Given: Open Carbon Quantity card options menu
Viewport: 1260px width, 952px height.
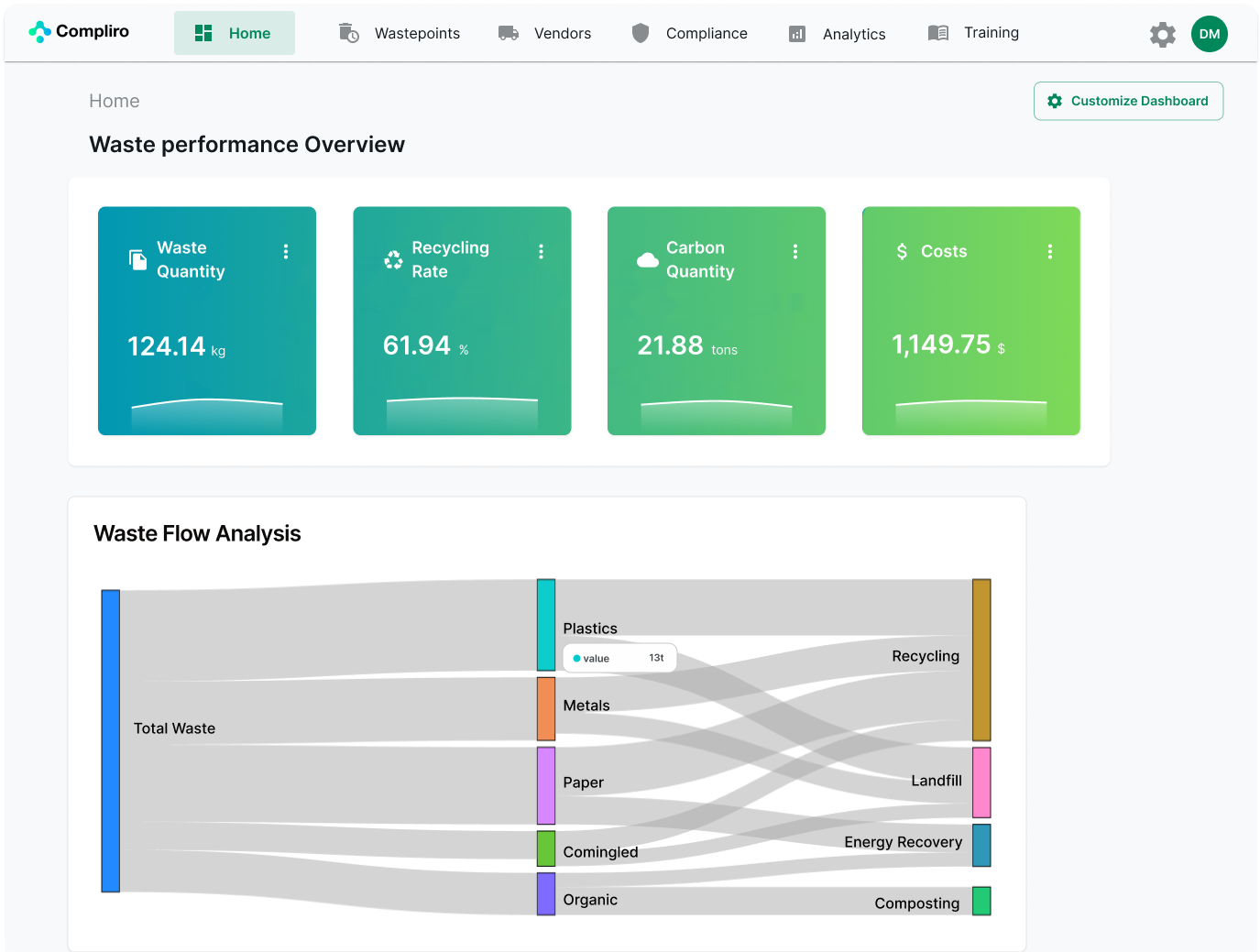Looking at the screenshot, I should pyautogui.click(x=795, y=251).
